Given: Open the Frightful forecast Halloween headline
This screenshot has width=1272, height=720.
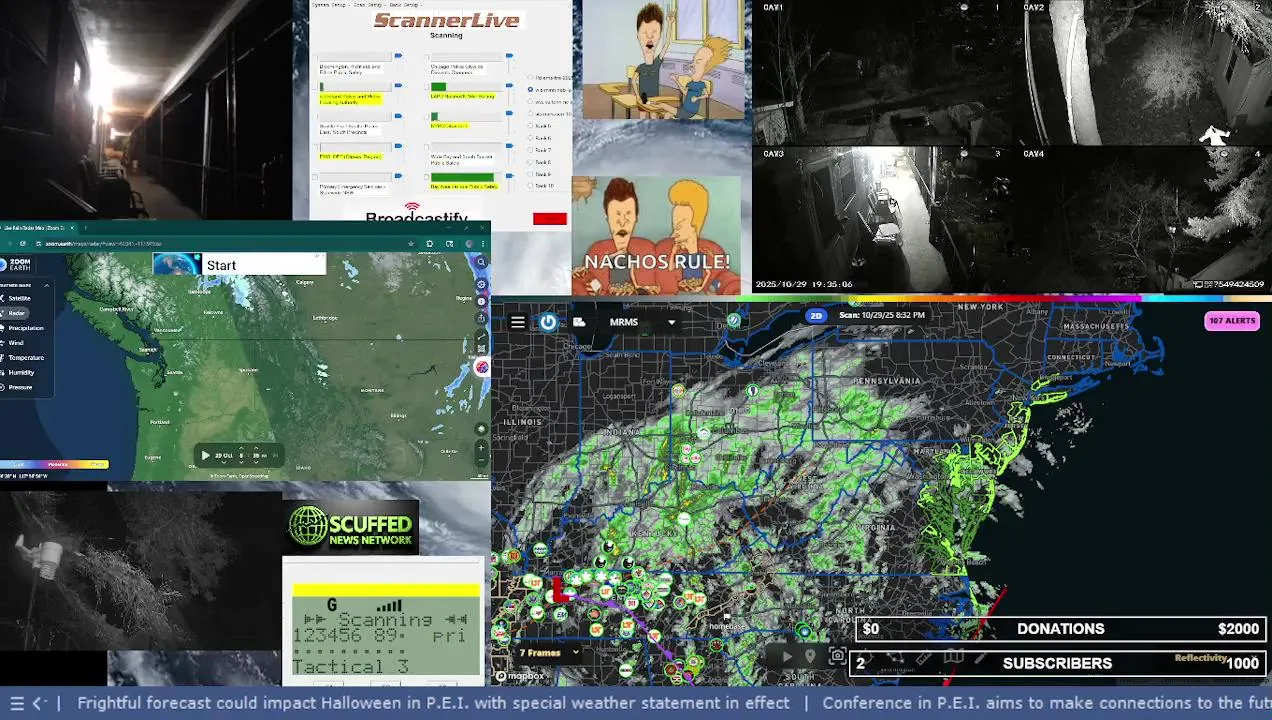Looking at the screenshot, I should pyautogui.click(x=433, y=703).
